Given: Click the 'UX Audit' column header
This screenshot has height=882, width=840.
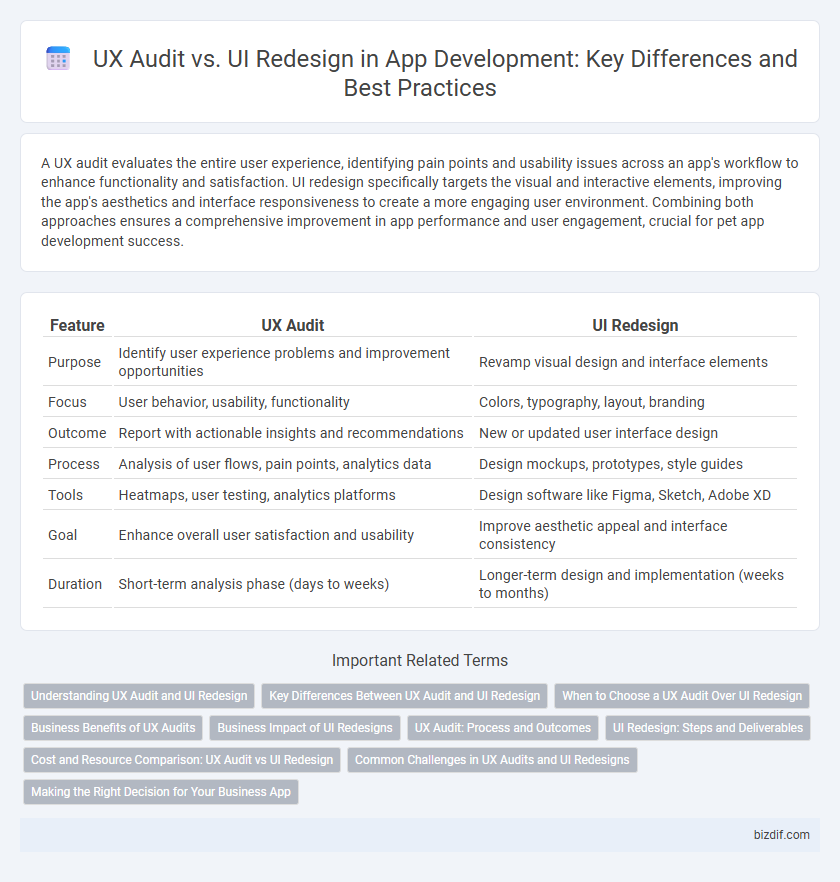Looking at the screenshot, I should [293, 325].
